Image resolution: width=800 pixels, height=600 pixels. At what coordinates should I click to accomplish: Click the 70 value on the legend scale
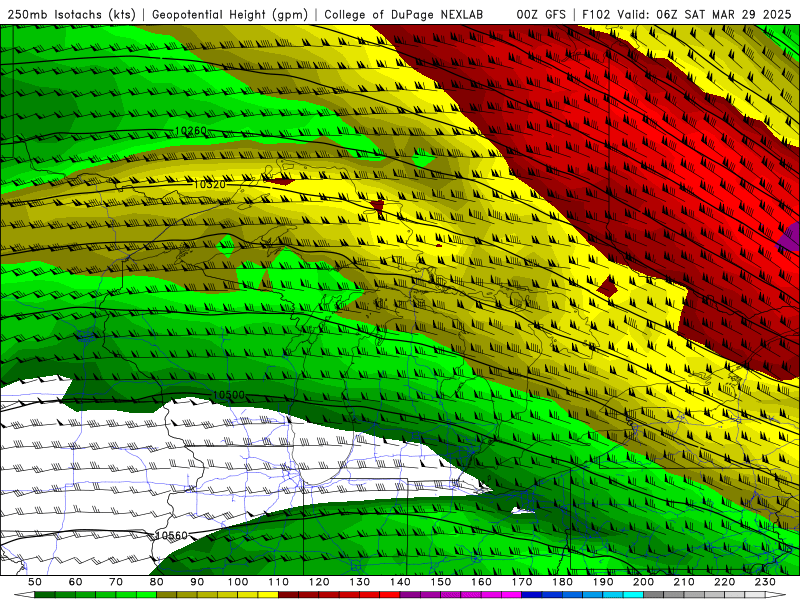[x=116, y=582]
